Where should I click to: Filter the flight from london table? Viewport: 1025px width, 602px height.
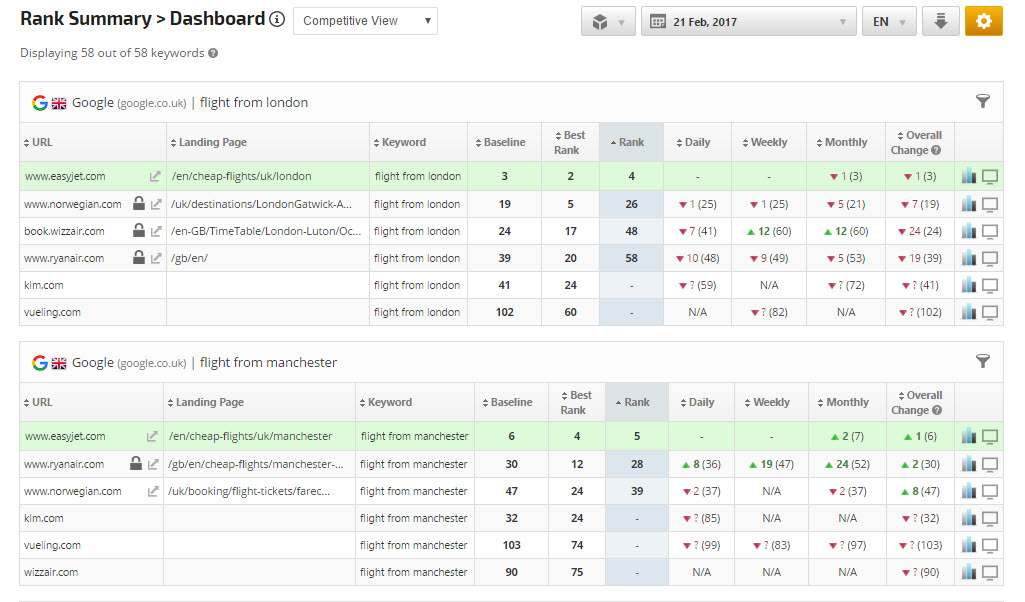coord(983,101)
